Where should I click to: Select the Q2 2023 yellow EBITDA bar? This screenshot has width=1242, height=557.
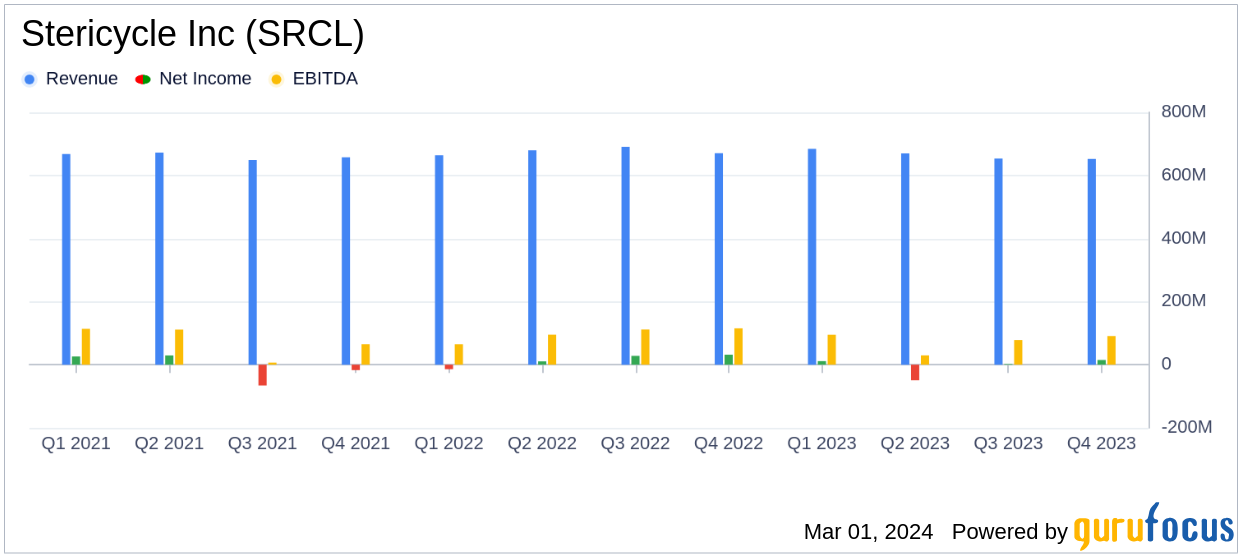[925, 360]
